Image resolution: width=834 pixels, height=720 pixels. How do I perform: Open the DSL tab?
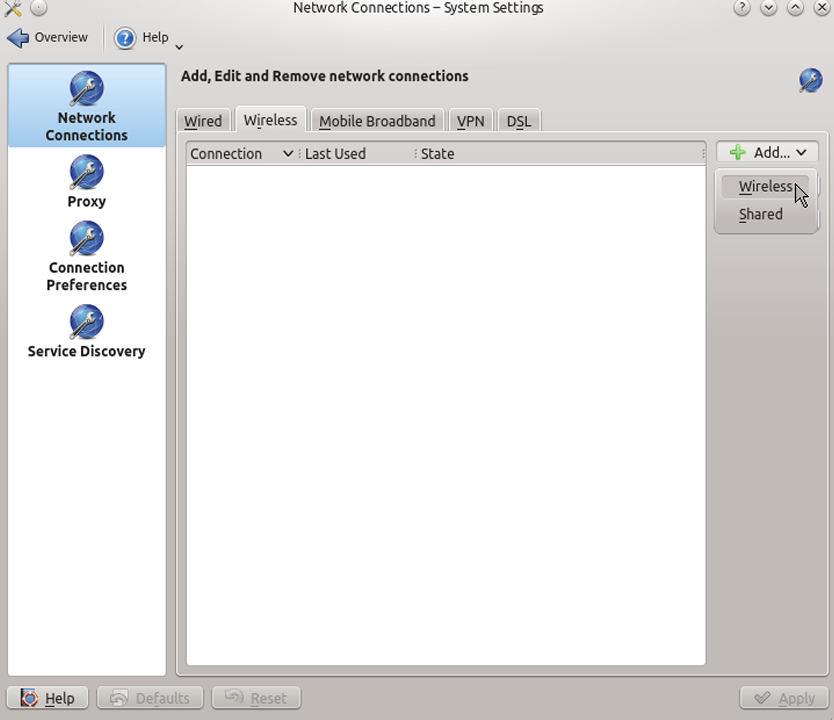click(x=519, y=121)
